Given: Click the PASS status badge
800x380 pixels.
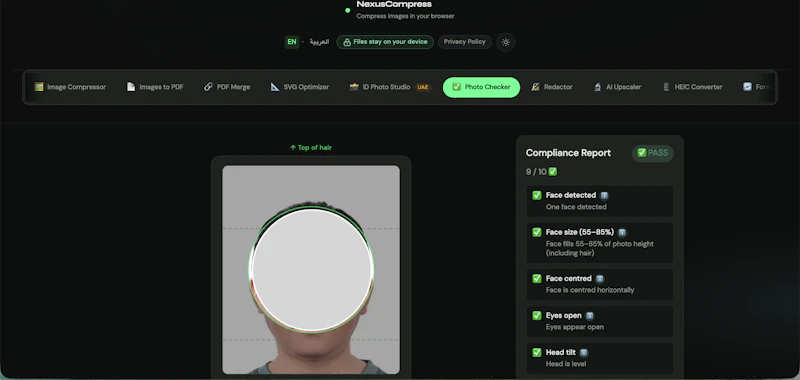Looking at the screenshot, I should tap(653, 153).
